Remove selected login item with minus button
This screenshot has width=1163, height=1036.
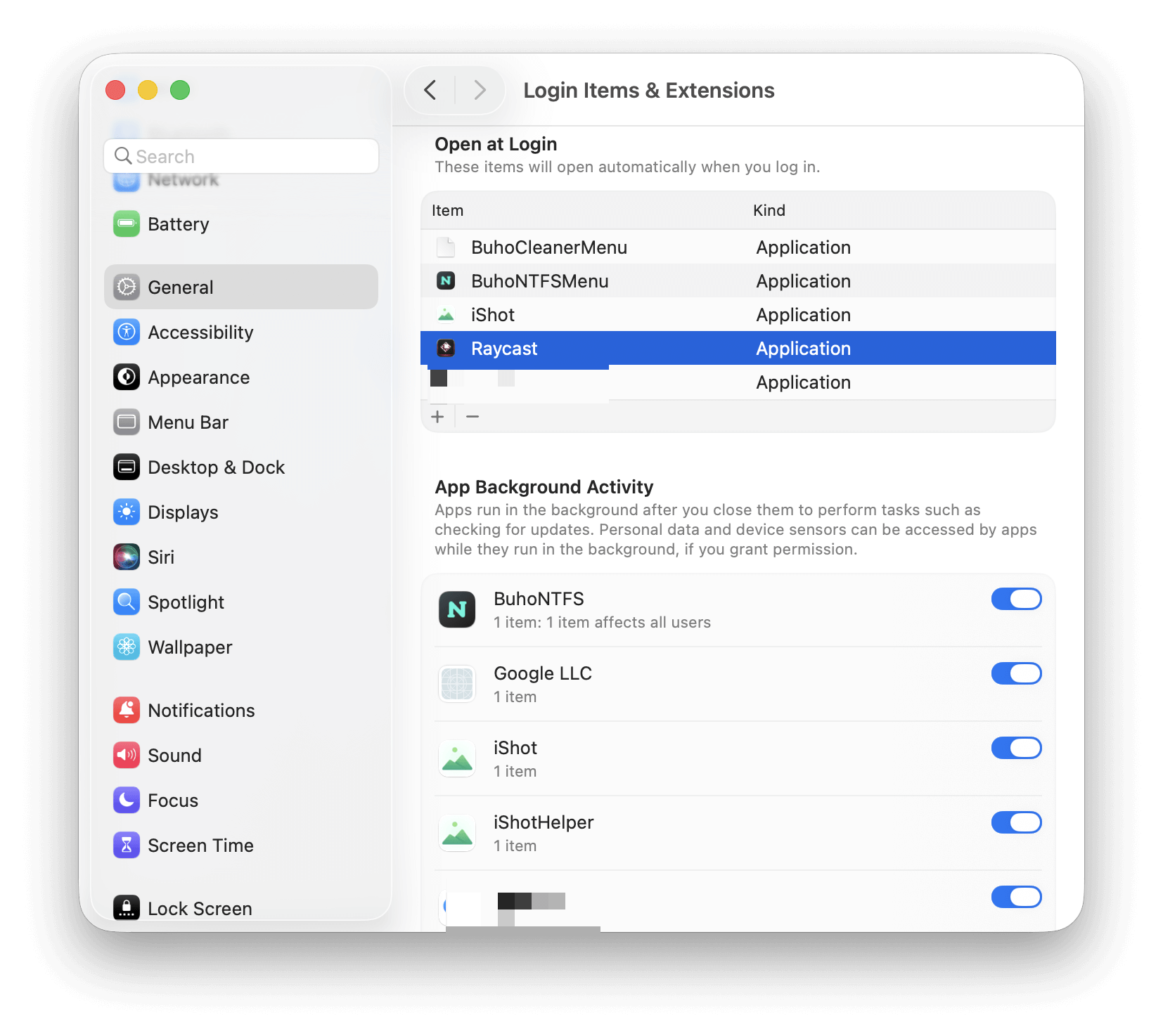click(473, 417)
